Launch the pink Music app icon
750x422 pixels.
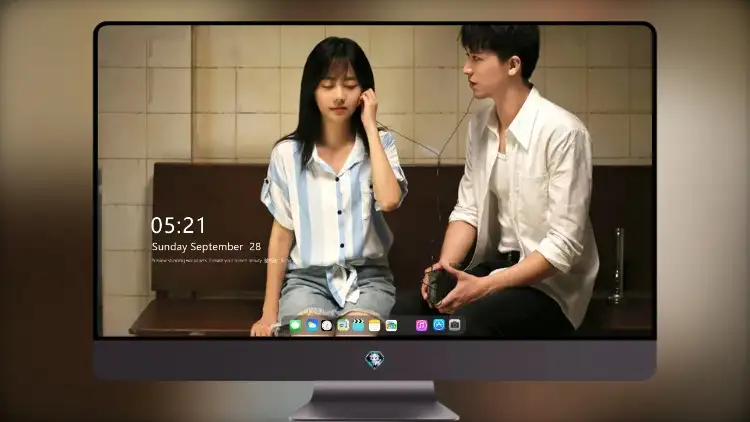point(421,326)
